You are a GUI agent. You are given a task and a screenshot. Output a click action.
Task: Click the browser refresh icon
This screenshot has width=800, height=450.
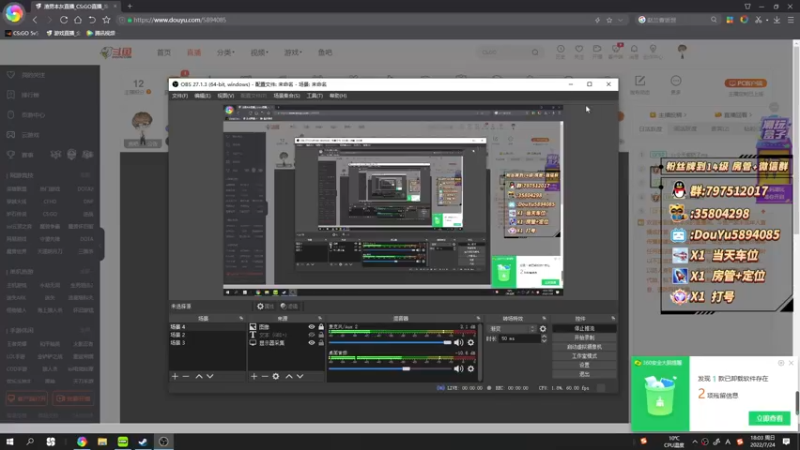click(64, 20)
